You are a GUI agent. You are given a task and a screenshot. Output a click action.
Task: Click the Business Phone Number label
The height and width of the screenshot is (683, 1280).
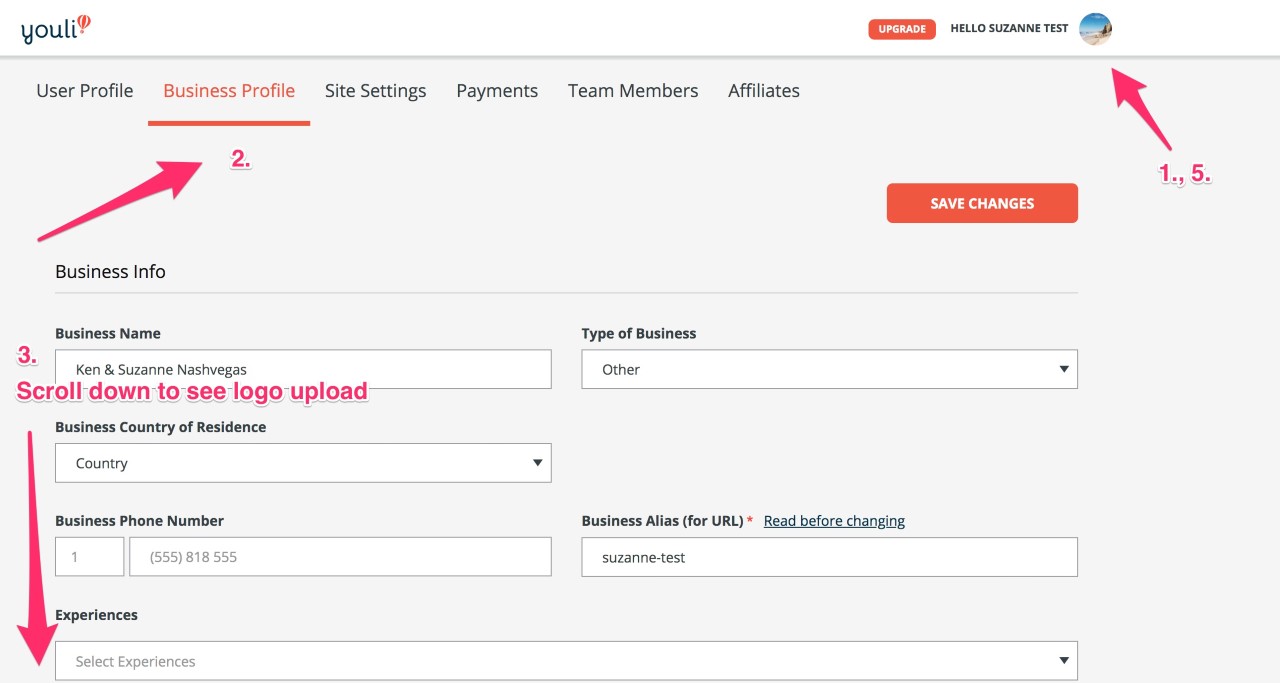click(140, 521)
